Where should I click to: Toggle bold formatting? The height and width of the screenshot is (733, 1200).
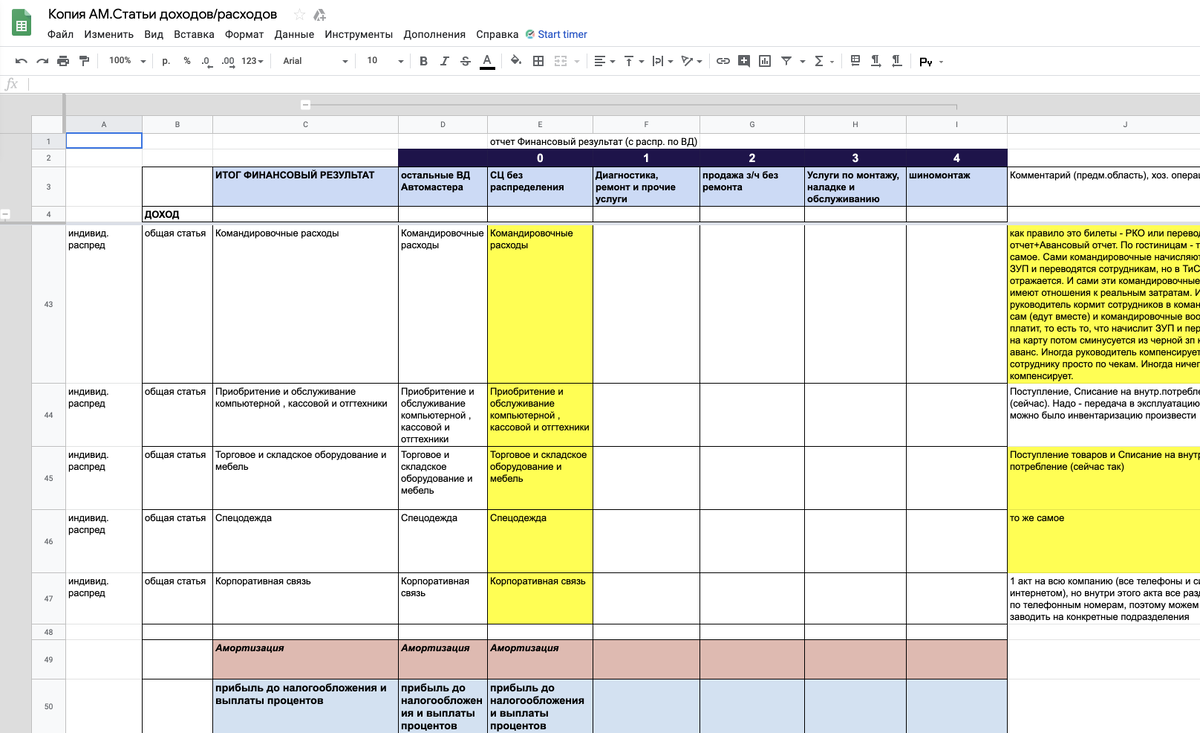pos(424,61)
